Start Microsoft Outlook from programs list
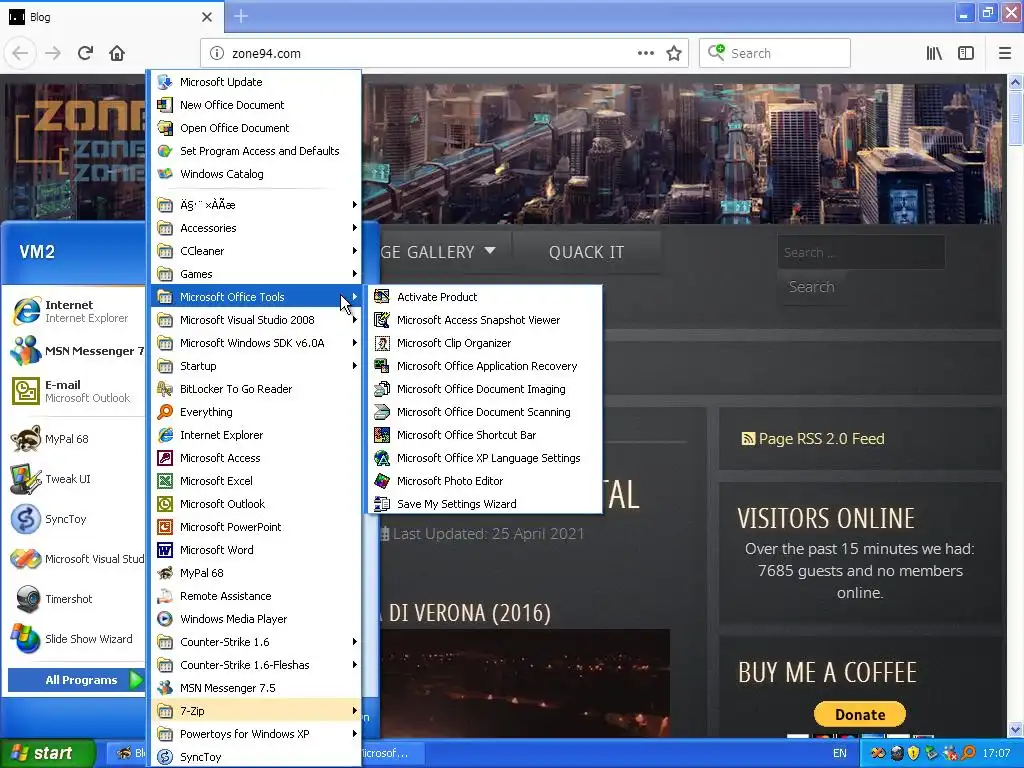The image size is (1024, 768). tap(256, 504)
